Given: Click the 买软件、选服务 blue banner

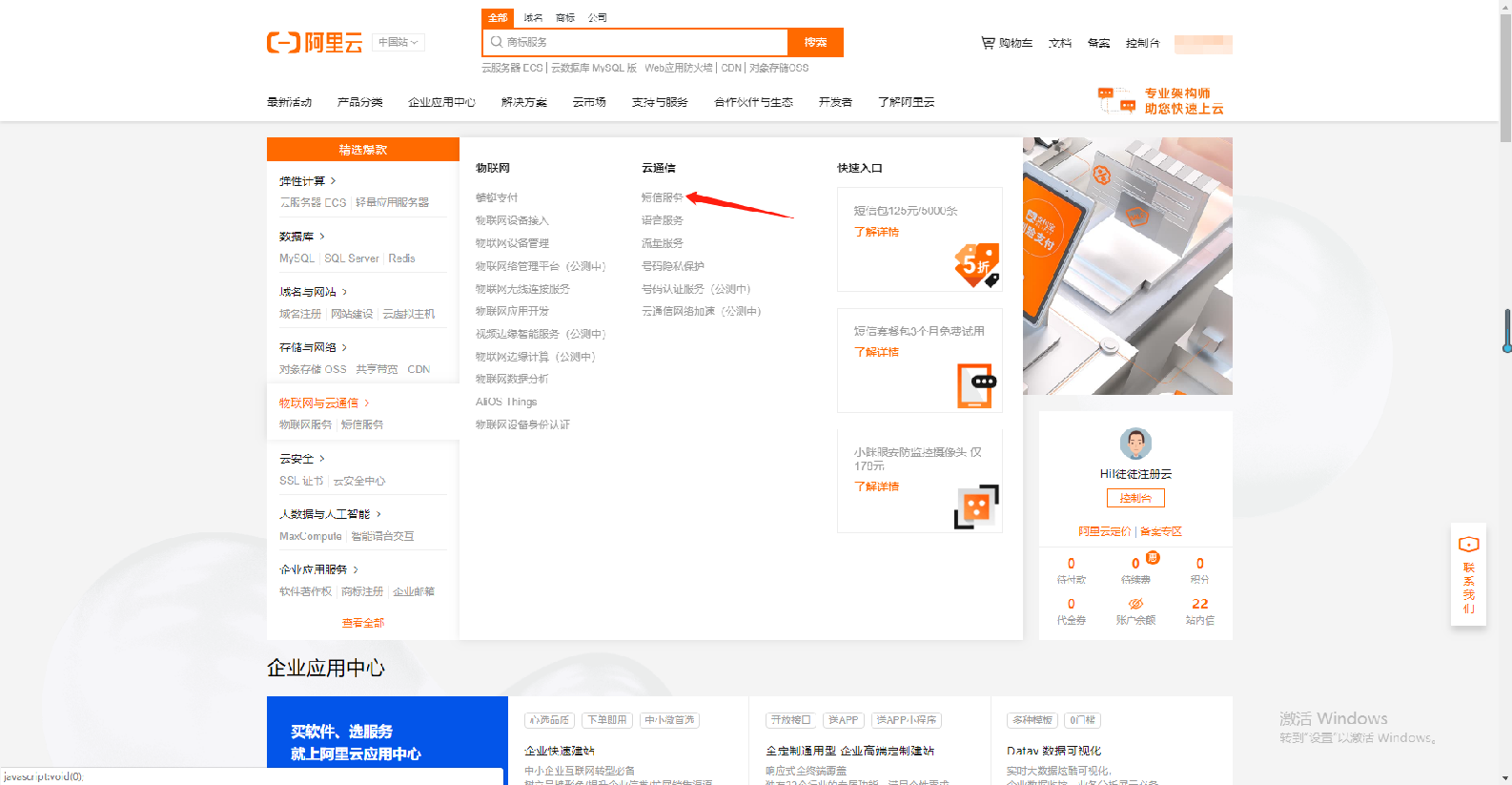Looking at the screenshot, I should (x=387, y=741).
